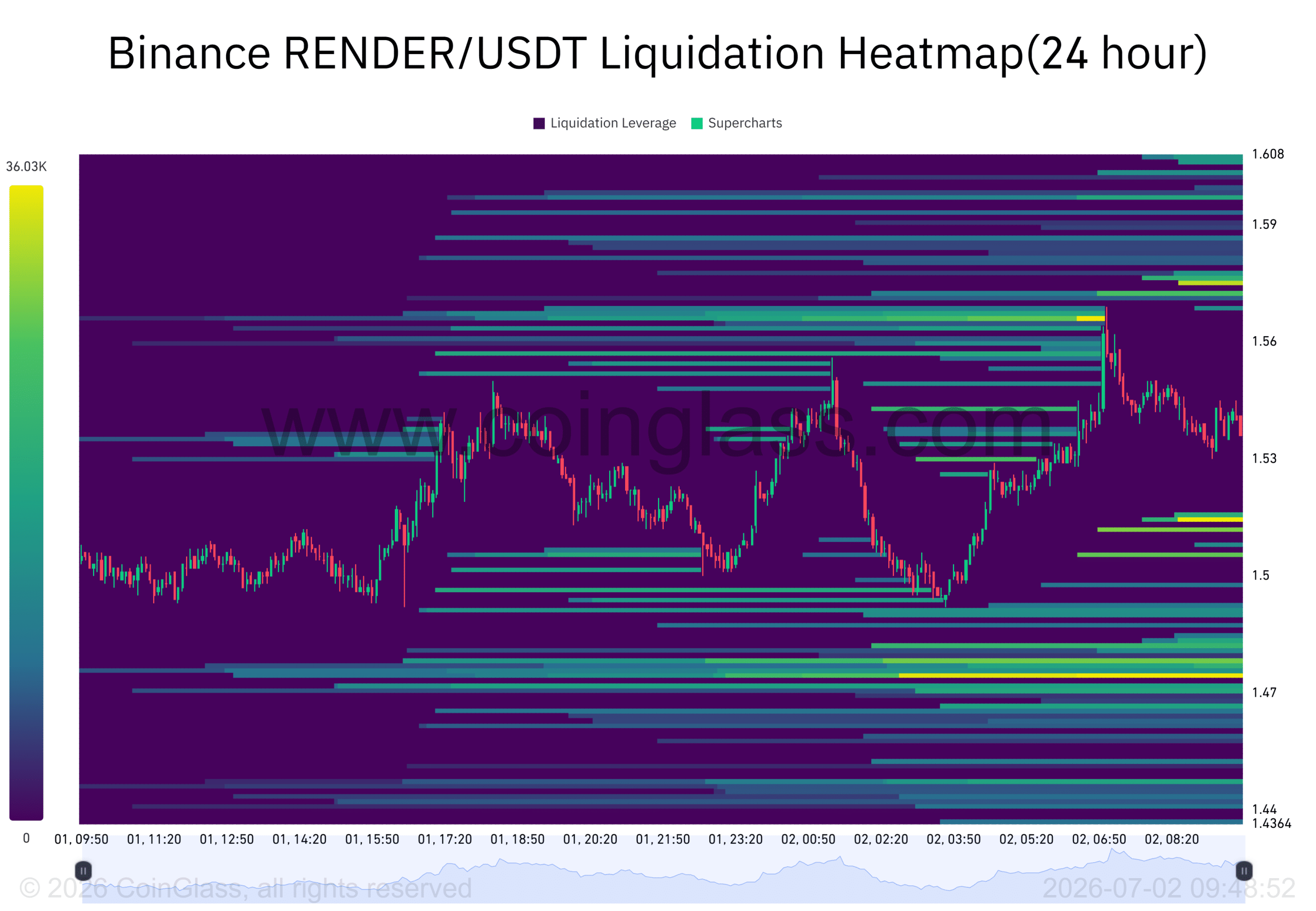Click the 02, 05:20 time axis label
Image resolution: width=1316 pixels, height=911 pixels.
pyautogui.click(x=1026, y=840)
